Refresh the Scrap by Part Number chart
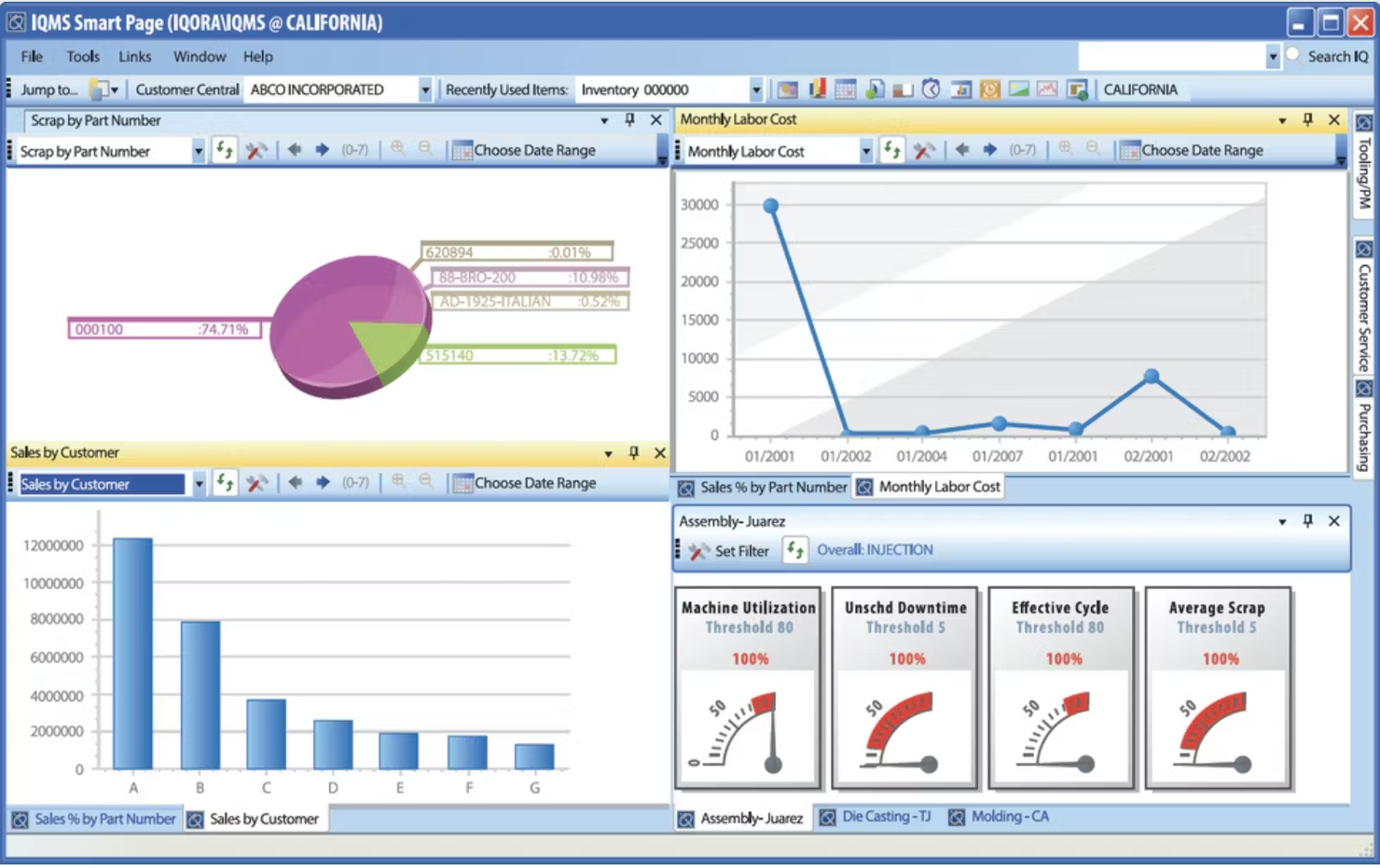 click(x=225, y=150)
